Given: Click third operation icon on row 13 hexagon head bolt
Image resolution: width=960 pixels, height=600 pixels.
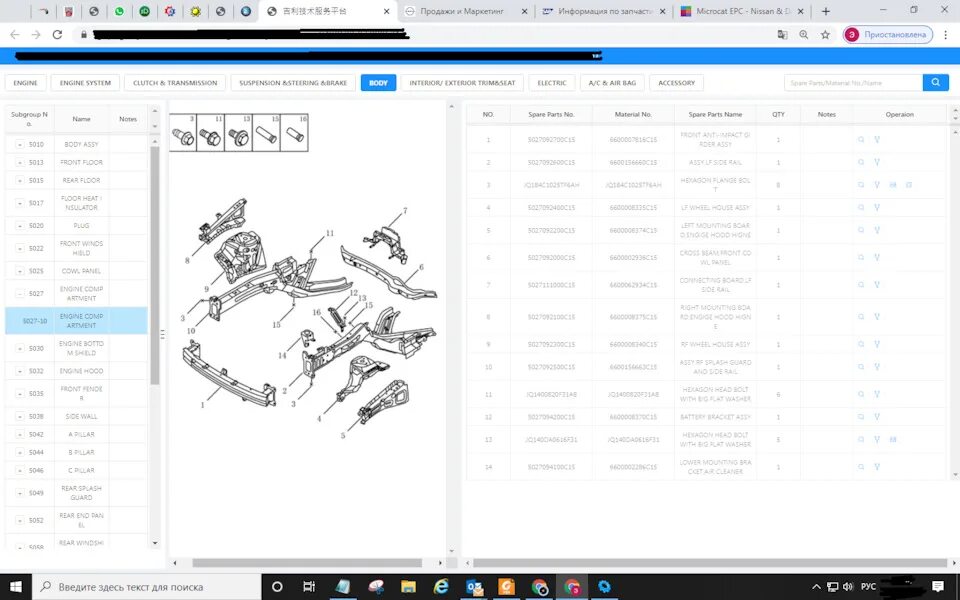Looking at the screenshot, I should click(x=893, y=440).
